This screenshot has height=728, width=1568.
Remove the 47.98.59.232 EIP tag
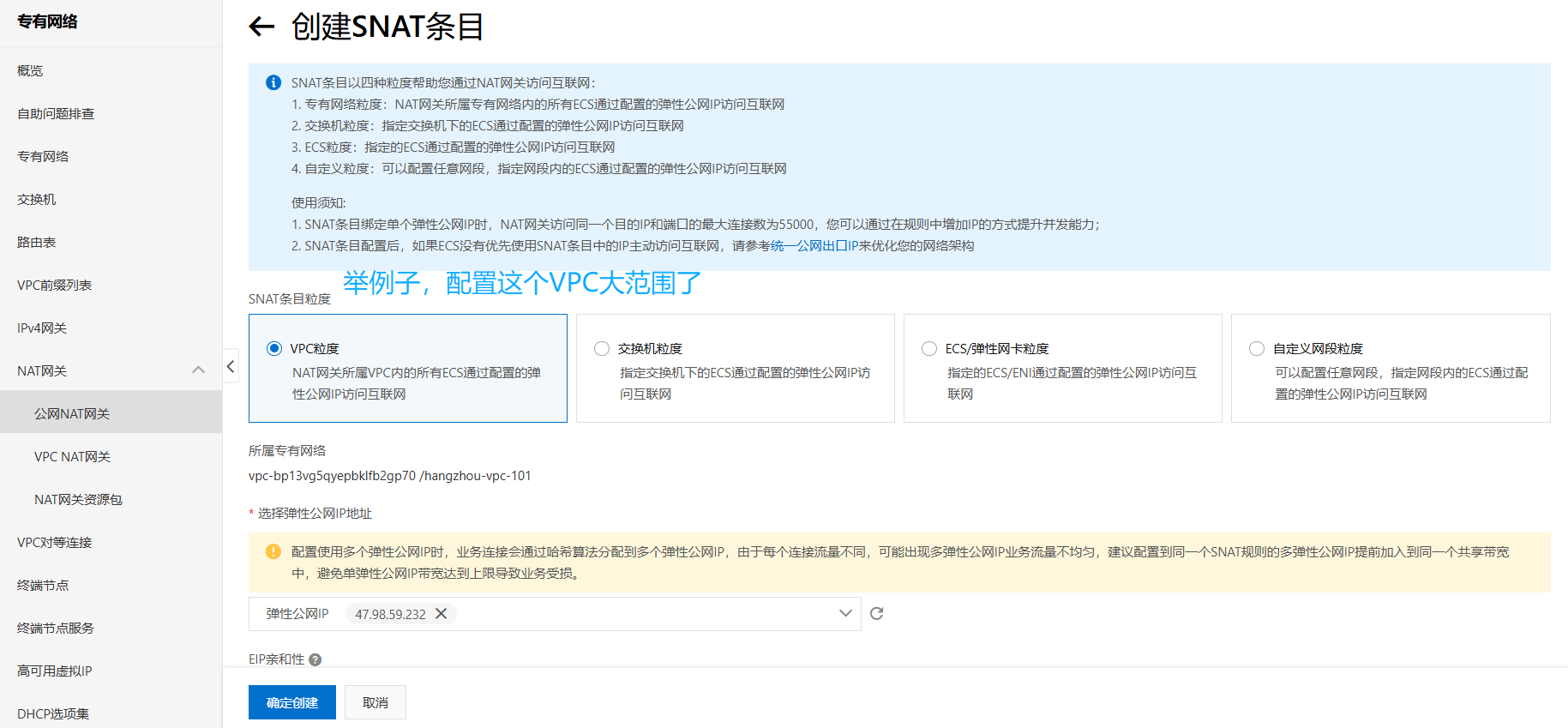click(441, 613)
